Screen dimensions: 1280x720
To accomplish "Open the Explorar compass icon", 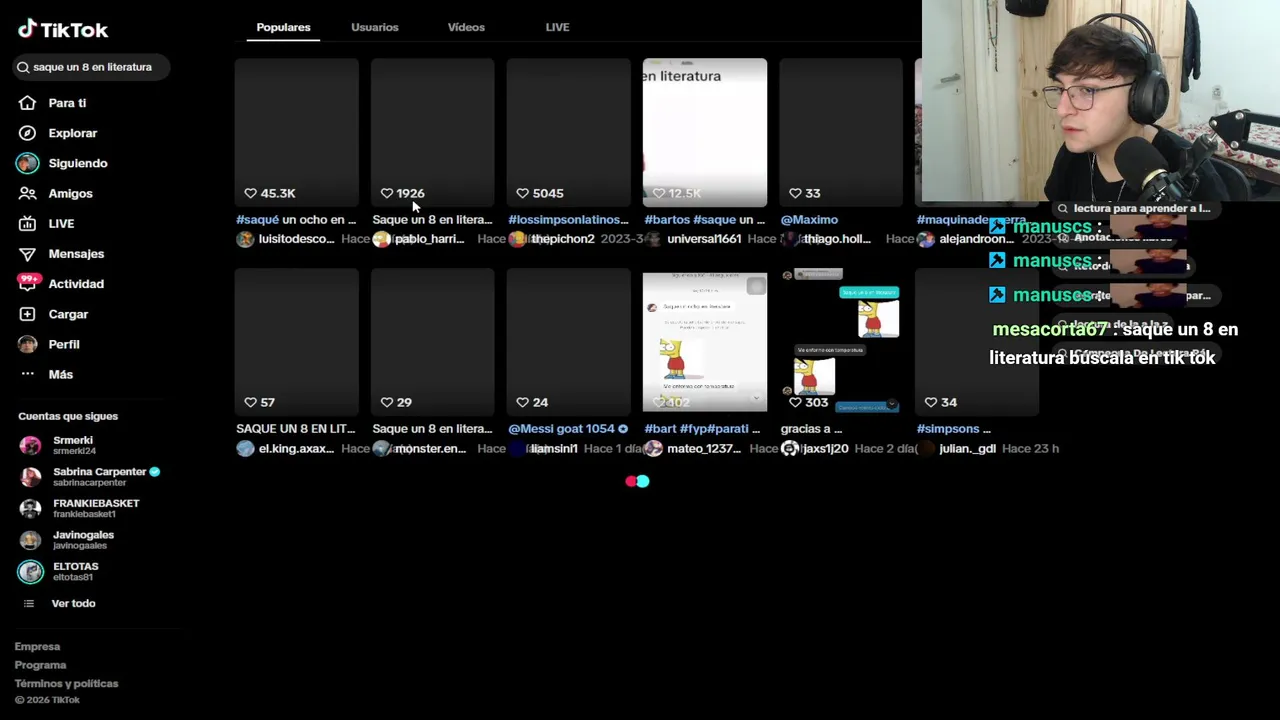I will pos(27,133).
